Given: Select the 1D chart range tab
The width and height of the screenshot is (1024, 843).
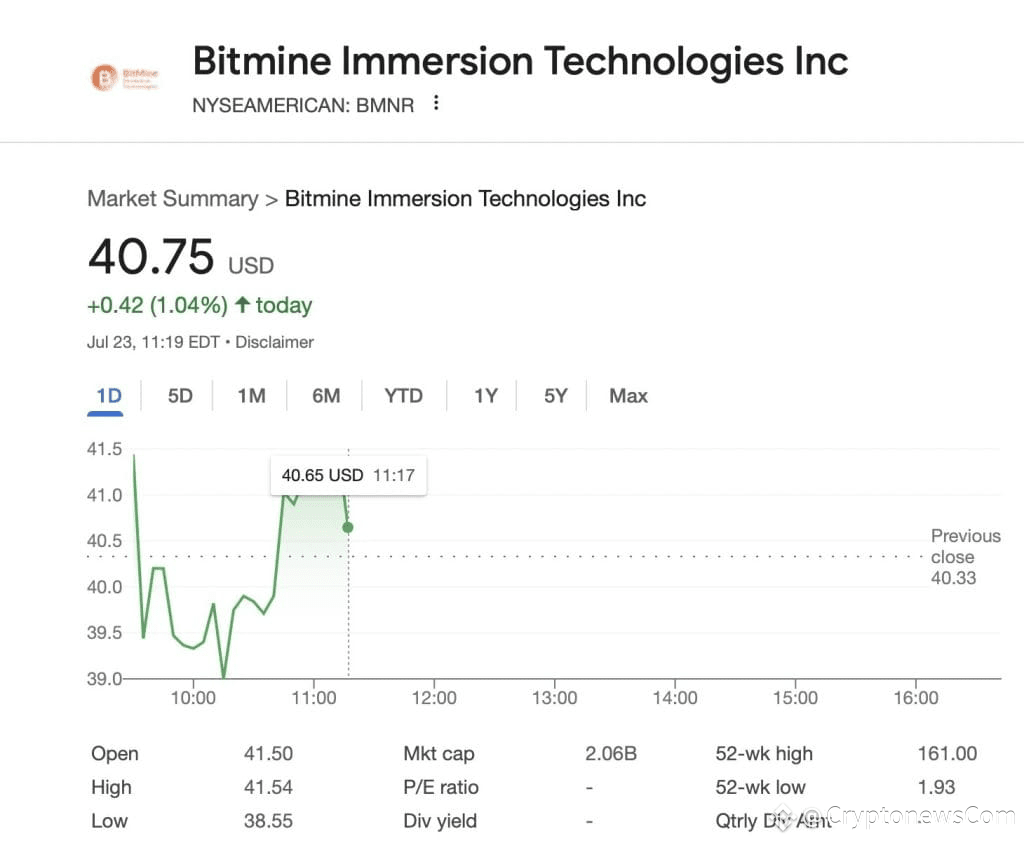Looking at the screenshot, I should tap(108, 396).
